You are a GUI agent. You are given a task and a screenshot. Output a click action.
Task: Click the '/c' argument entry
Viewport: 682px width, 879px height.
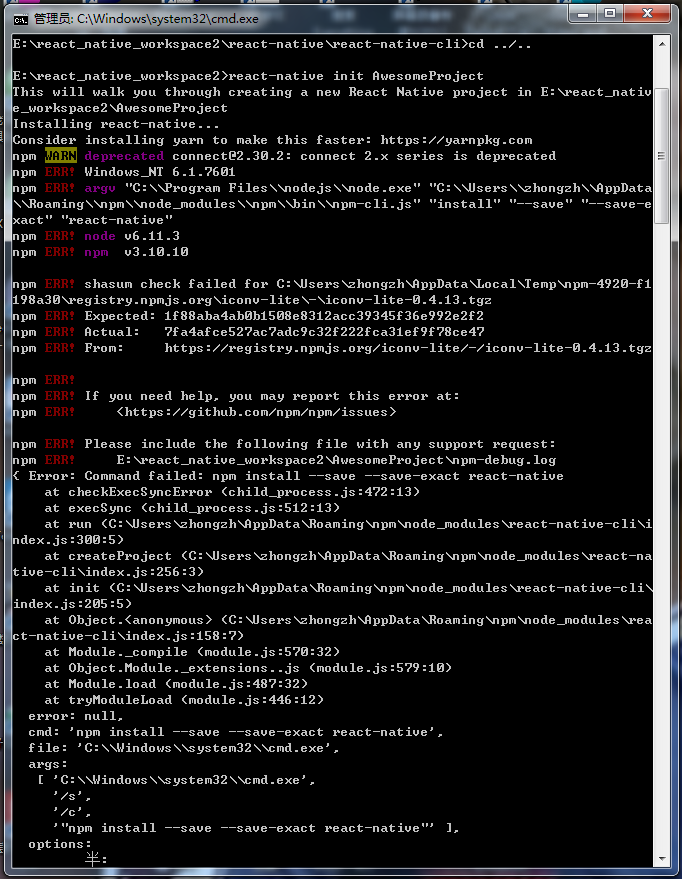click(72, 812)
